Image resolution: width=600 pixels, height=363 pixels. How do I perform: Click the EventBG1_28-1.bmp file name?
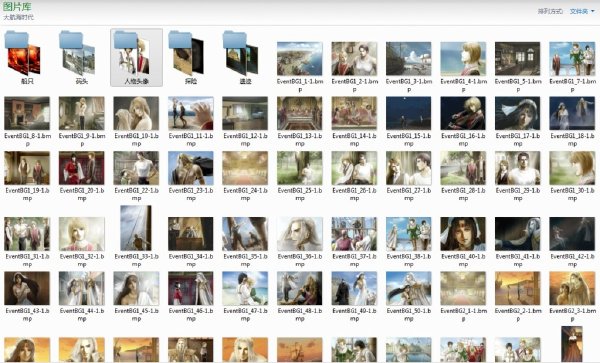pyautogui.click(x=463, y=194)
